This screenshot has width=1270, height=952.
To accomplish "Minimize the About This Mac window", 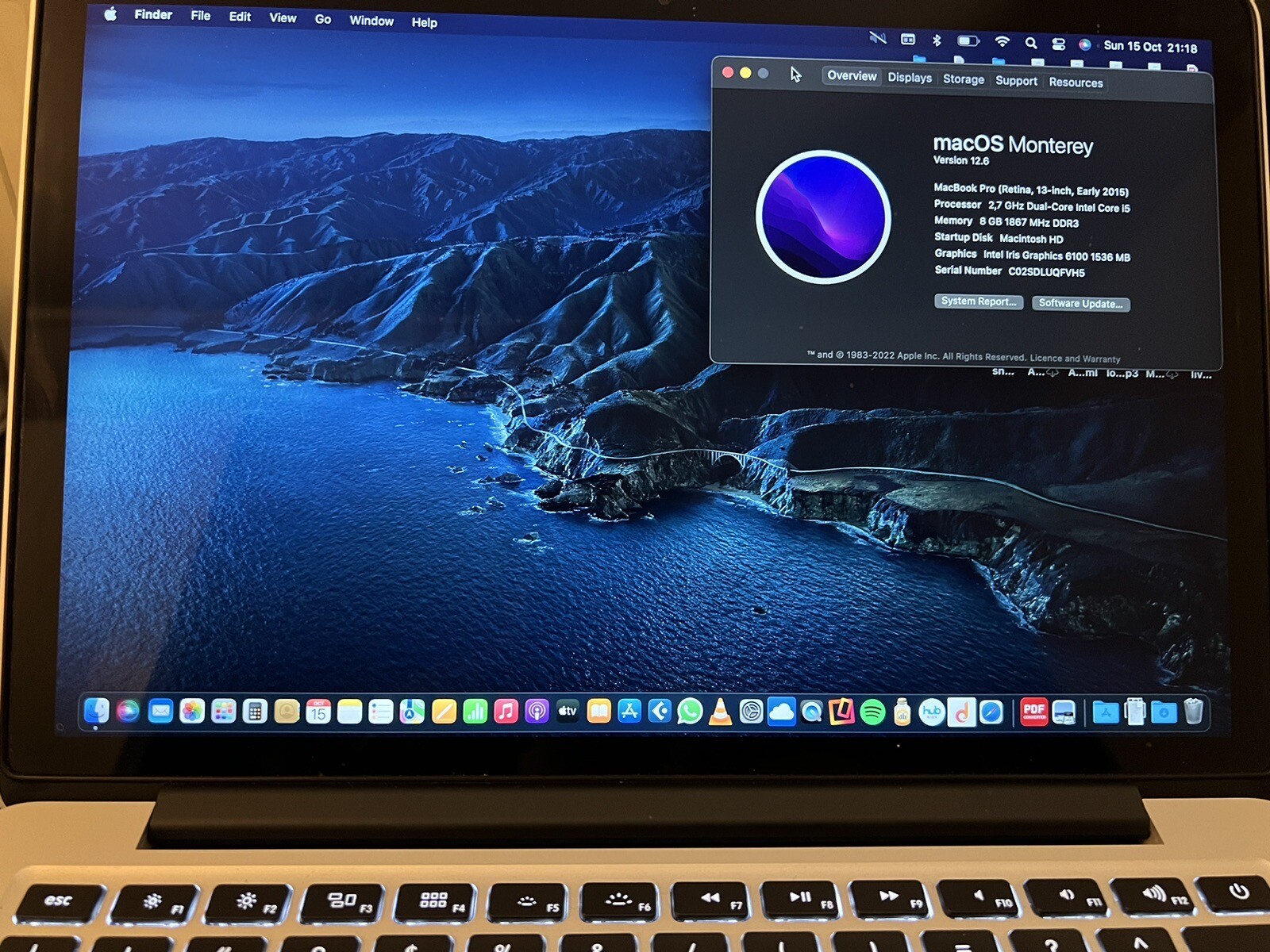I will pos(745,73).
